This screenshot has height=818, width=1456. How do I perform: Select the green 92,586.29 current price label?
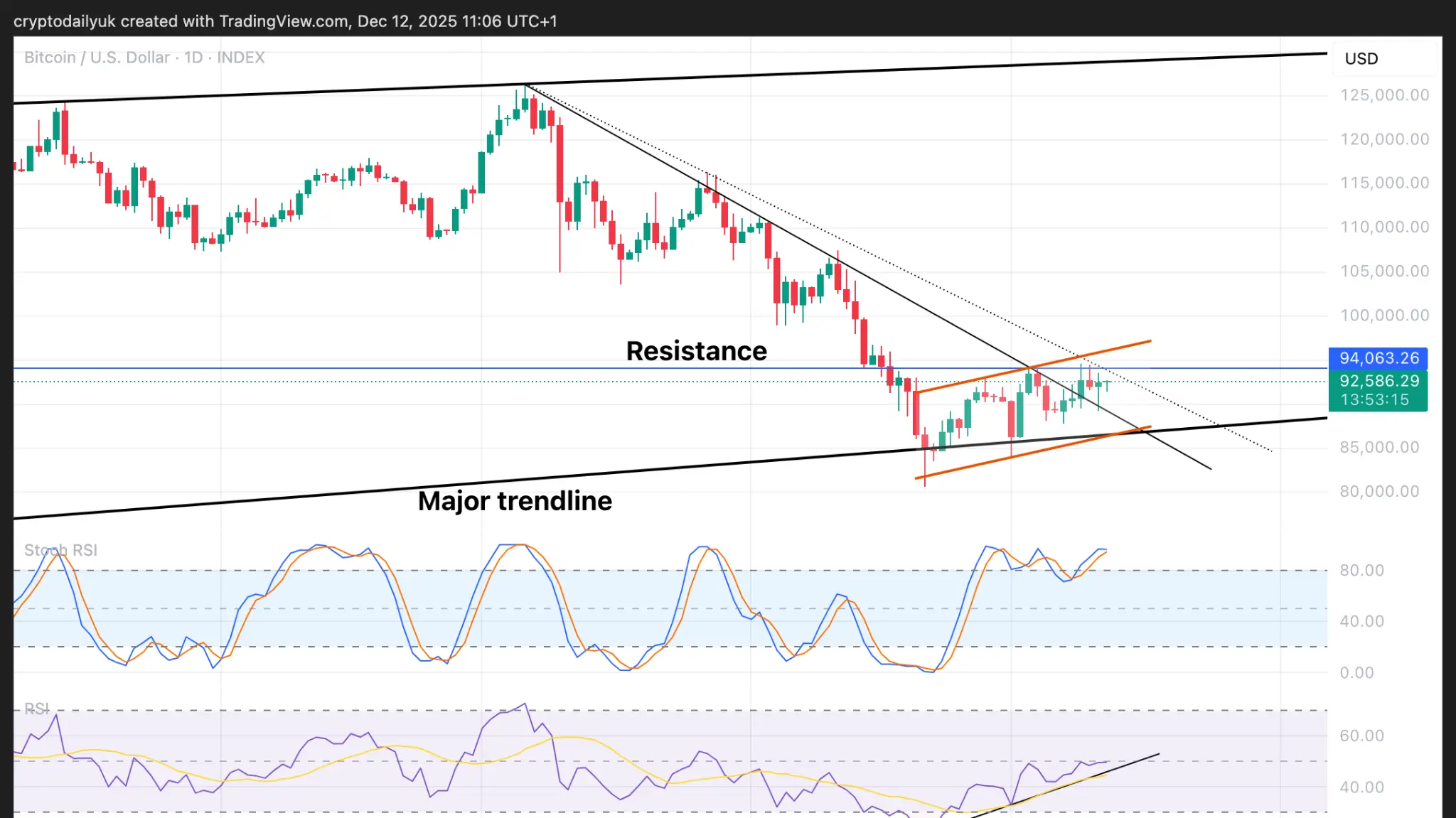1378,381
